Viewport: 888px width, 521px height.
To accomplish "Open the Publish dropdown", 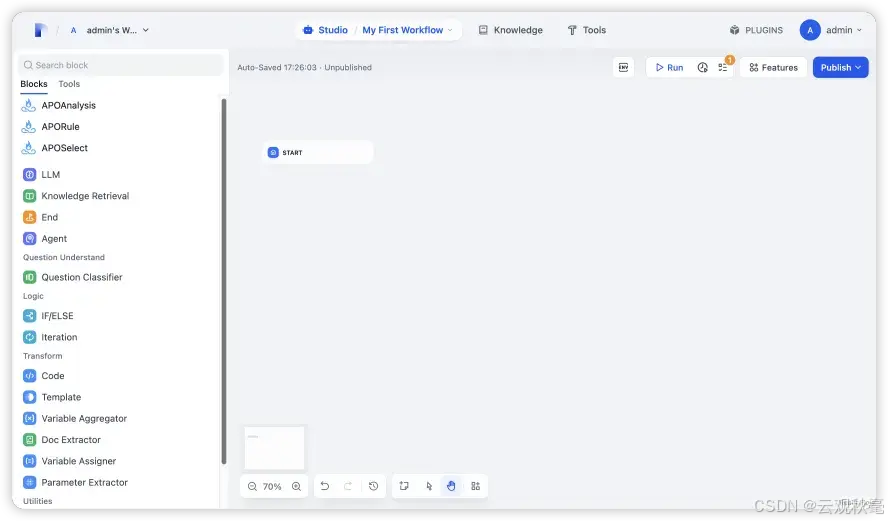I will coord(840,67).
